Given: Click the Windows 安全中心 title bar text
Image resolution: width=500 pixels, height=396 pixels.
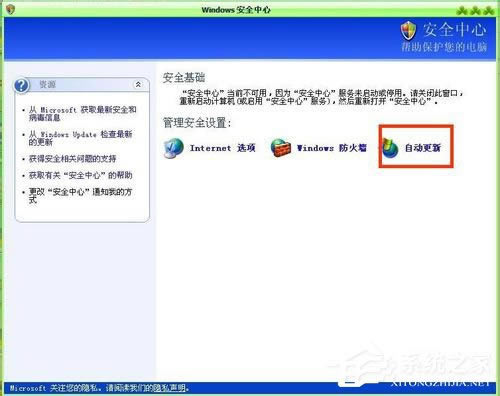Looking at the screenshot, I should [x=236, y=10].
